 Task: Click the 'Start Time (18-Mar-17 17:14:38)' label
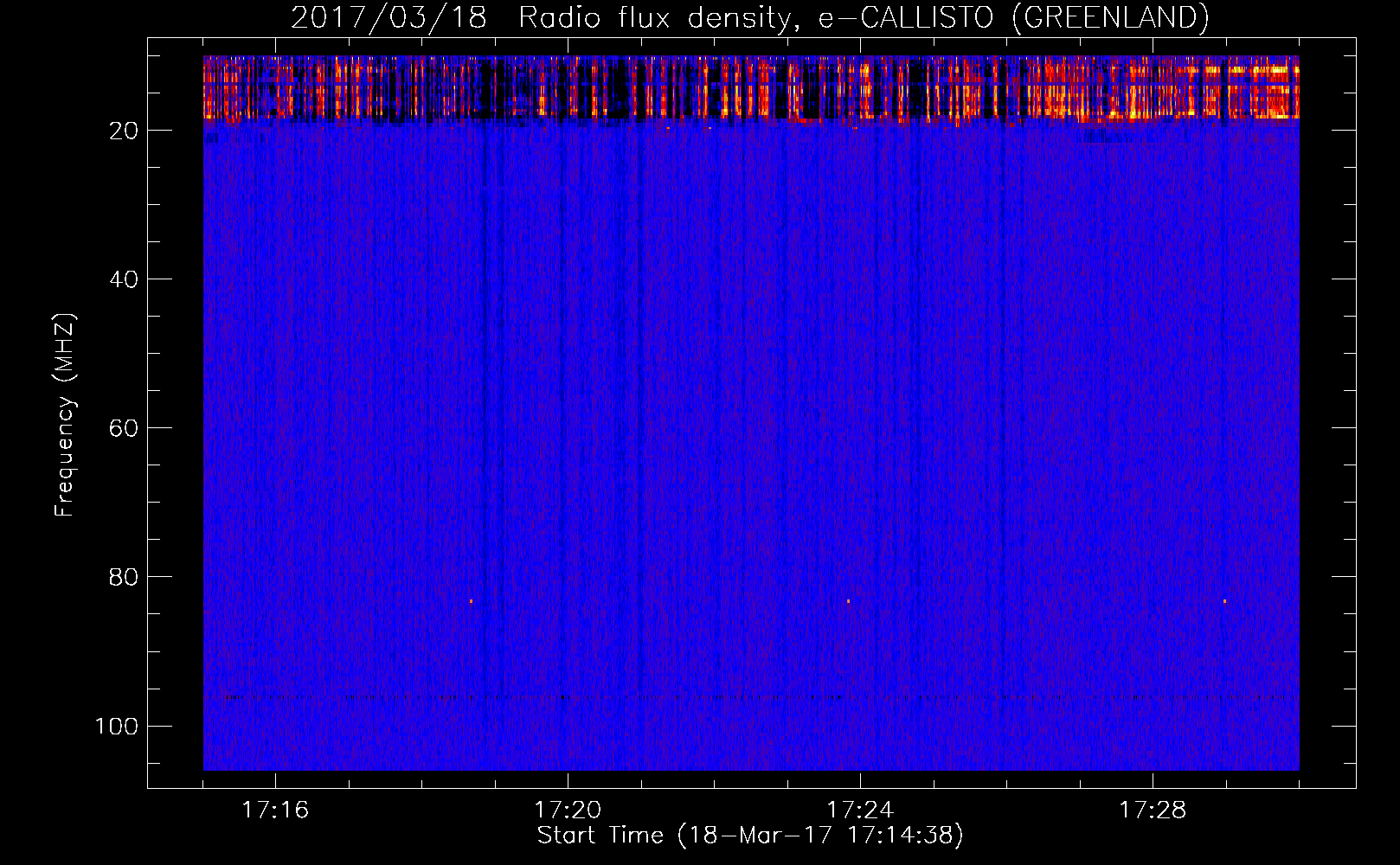point(750,835)
